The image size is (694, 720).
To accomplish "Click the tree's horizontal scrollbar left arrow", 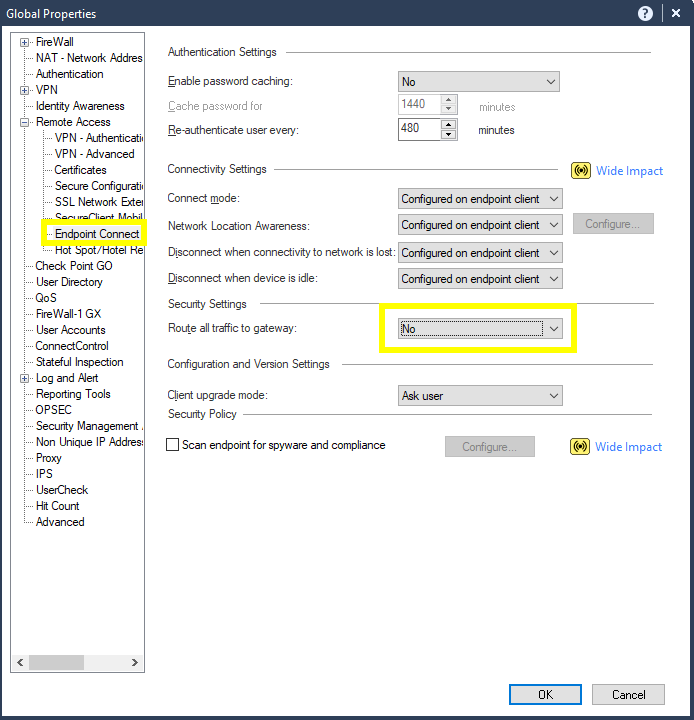I will (x=20, y=662).
